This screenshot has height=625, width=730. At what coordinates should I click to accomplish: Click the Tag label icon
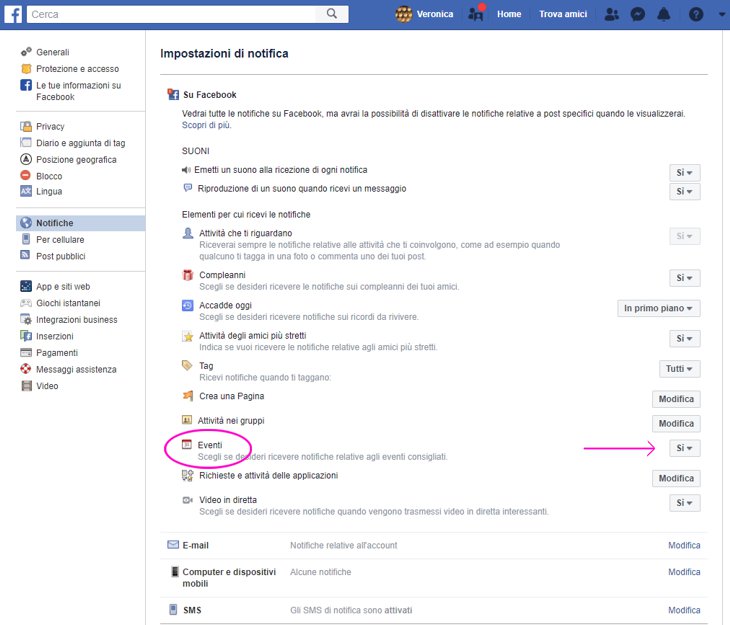pyautogui.click(x=187, y=366)
